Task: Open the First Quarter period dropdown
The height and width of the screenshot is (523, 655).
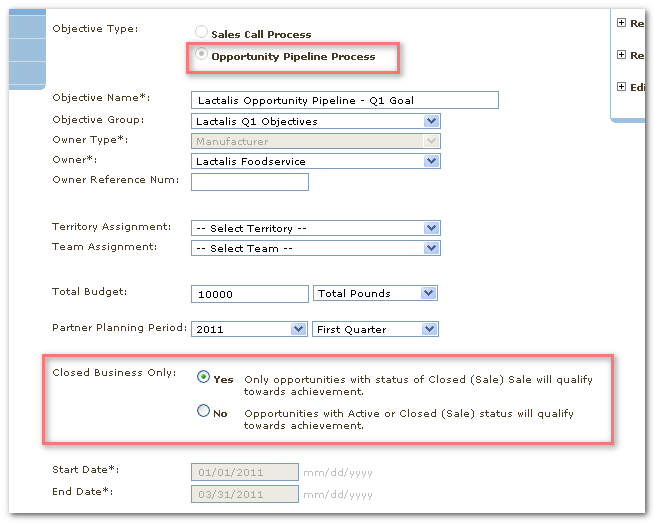Action: [376, 329]
